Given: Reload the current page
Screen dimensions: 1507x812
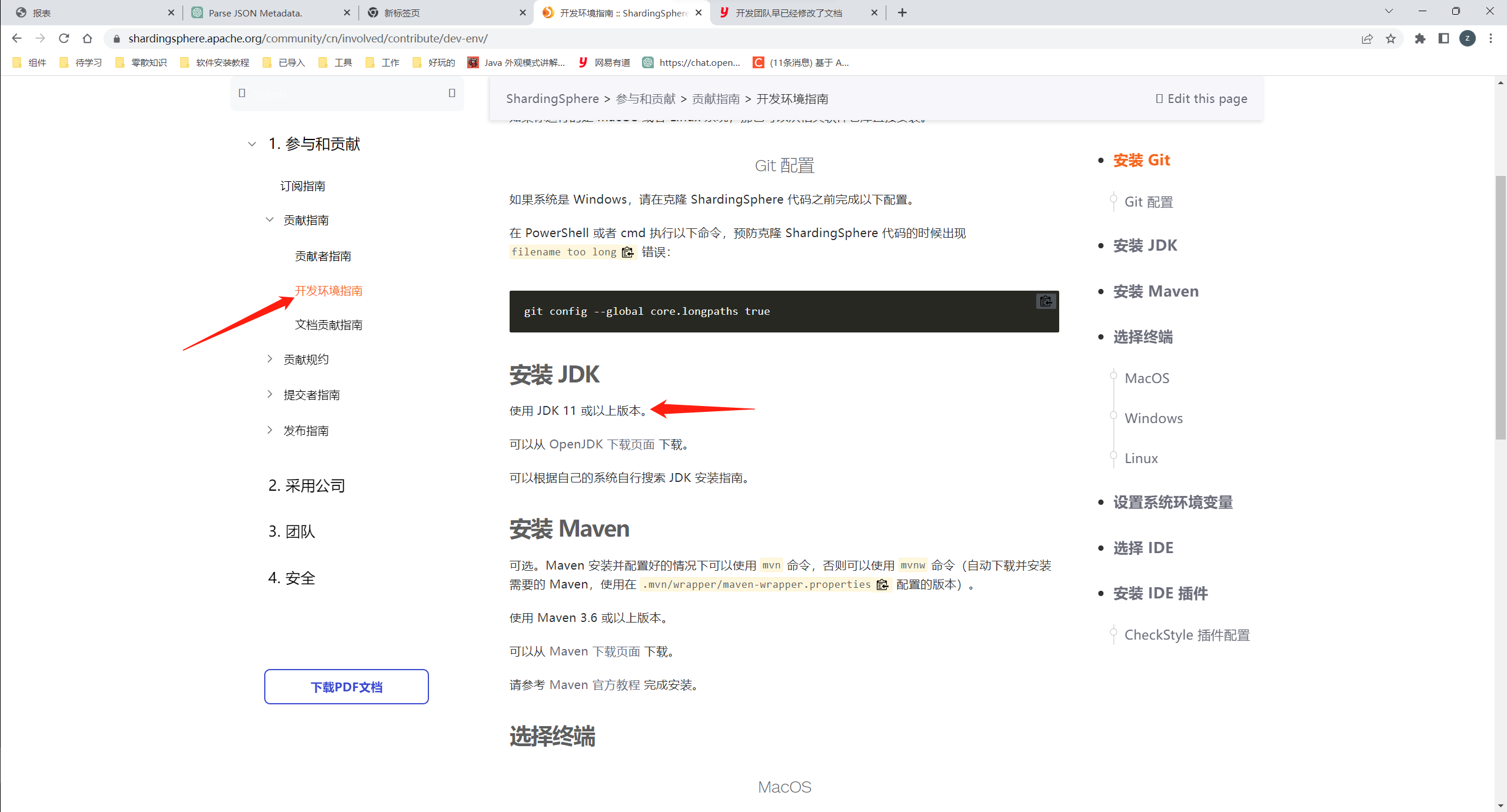Looking at the screenshot, I should click(x=64, y=39).
